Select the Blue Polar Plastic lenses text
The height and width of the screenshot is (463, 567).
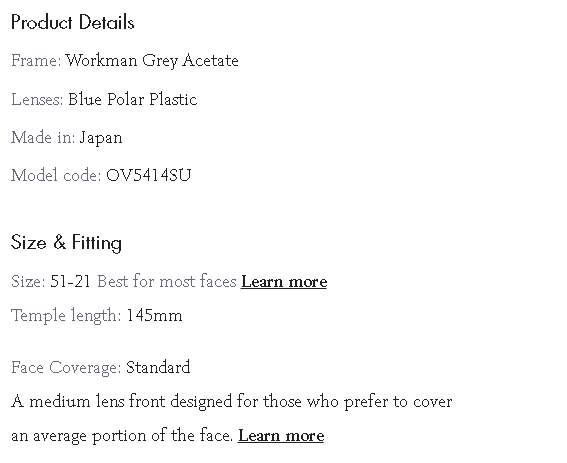pyautogui.click(x=133, y=99)
